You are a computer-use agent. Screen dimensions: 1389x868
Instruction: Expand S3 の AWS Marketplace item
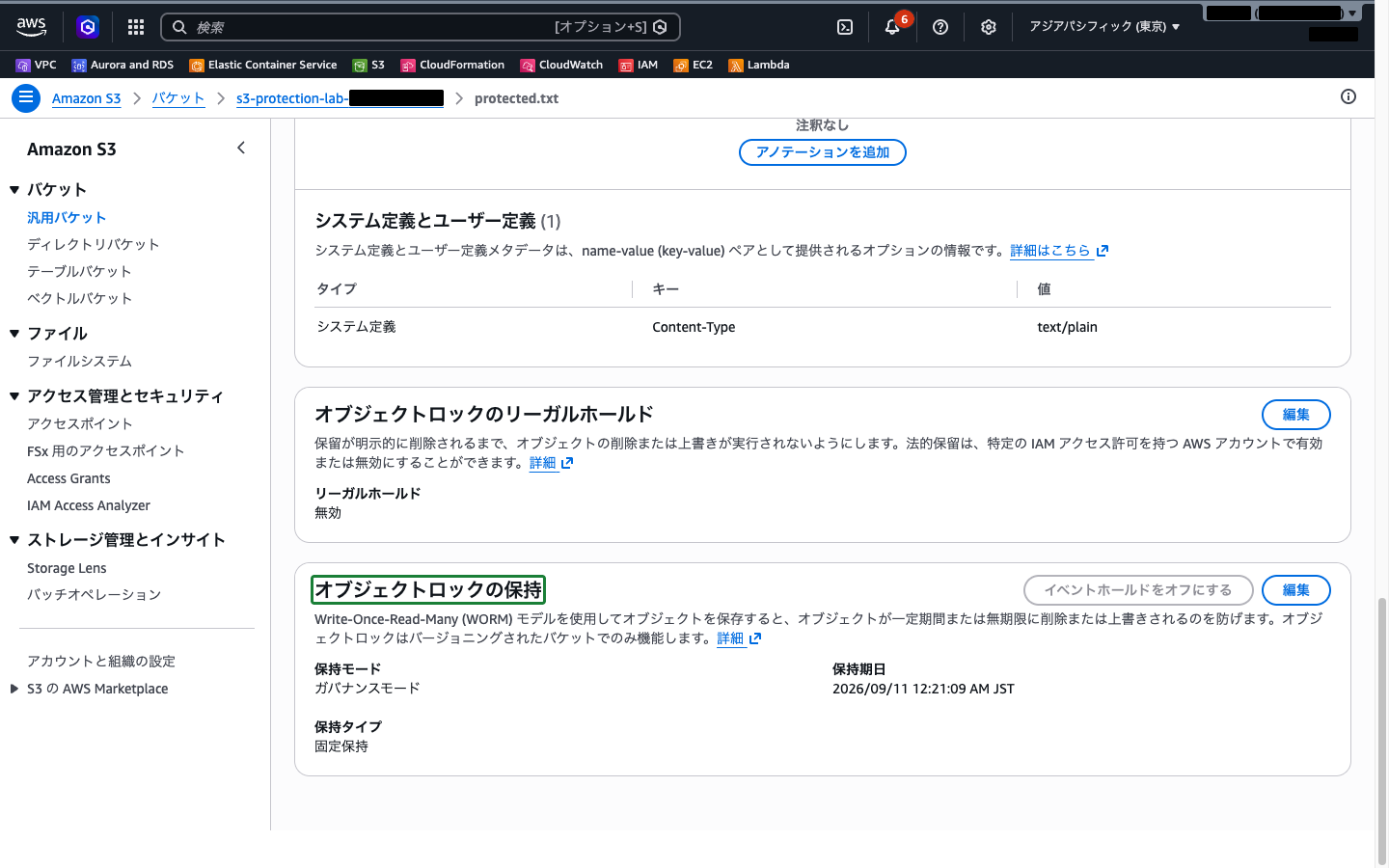pyautogui.click(x=14, y=689)
